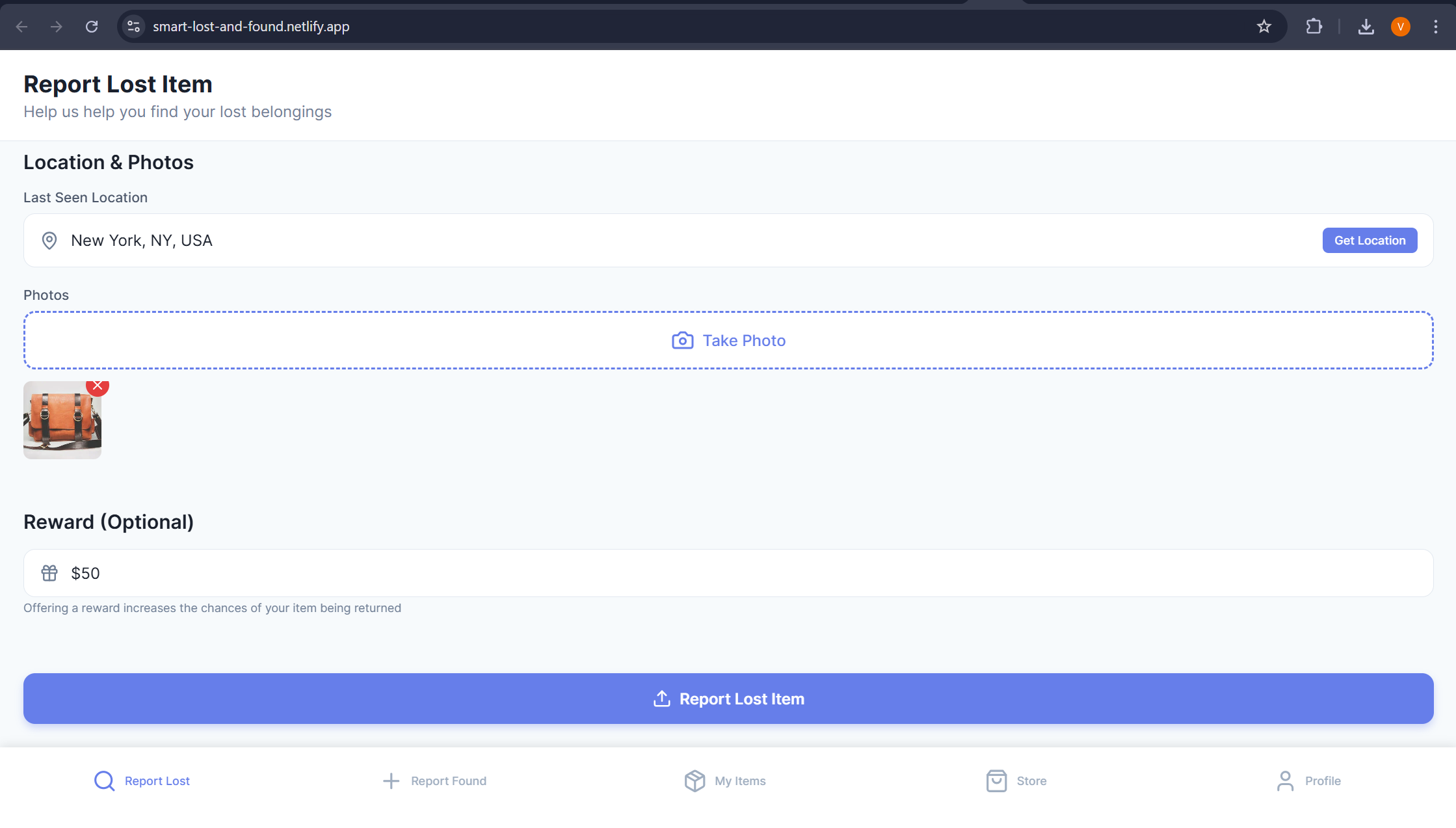Viewport: 1456px width, 828px height.
Task: Open Chrome three-dot menu
Action: pos(1435,27)
